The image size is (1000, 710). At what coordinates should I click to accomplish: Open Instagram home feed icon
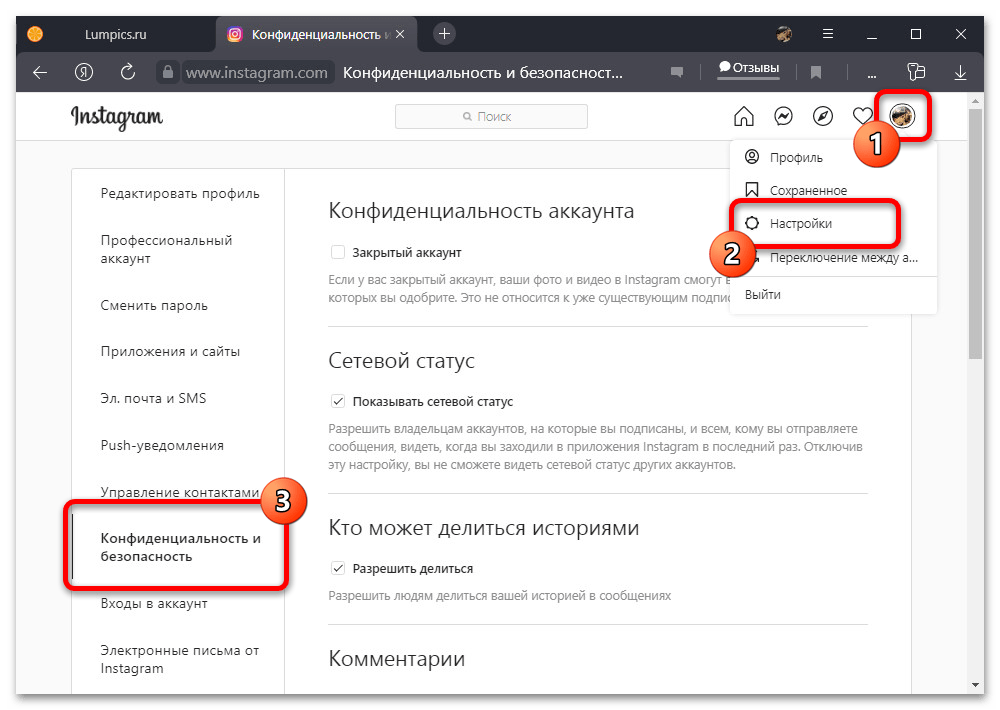(x=744, y=117)
